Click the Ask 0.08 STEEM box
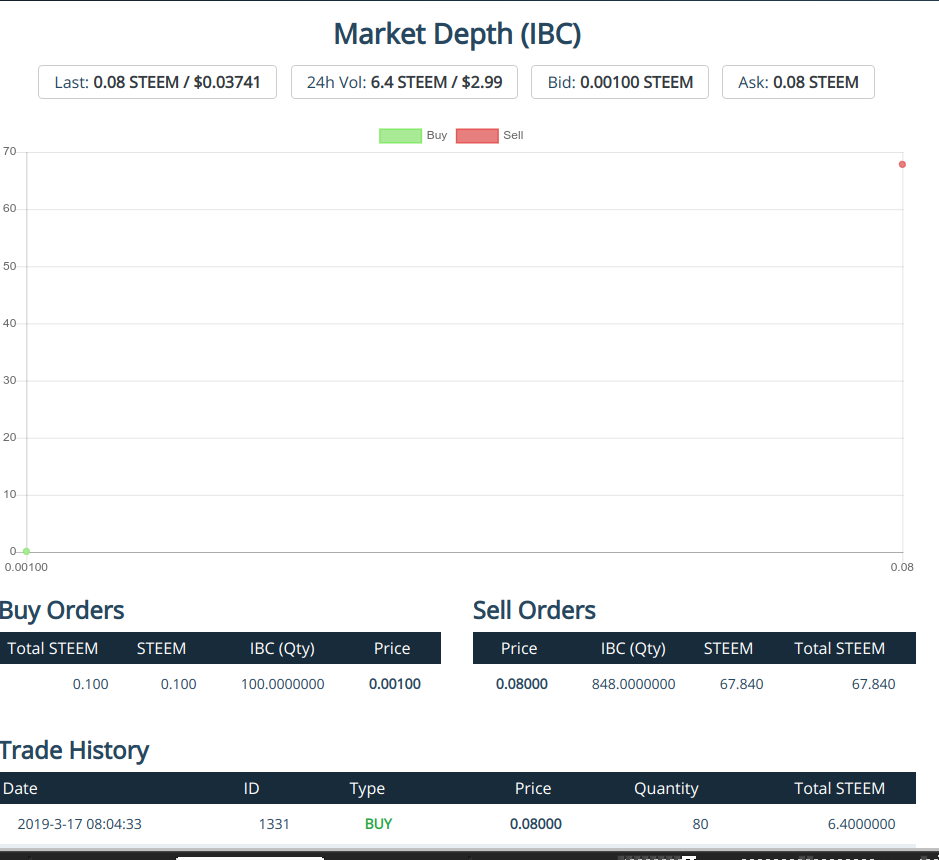This screenshot has width=939, height=860. [798, 82]
